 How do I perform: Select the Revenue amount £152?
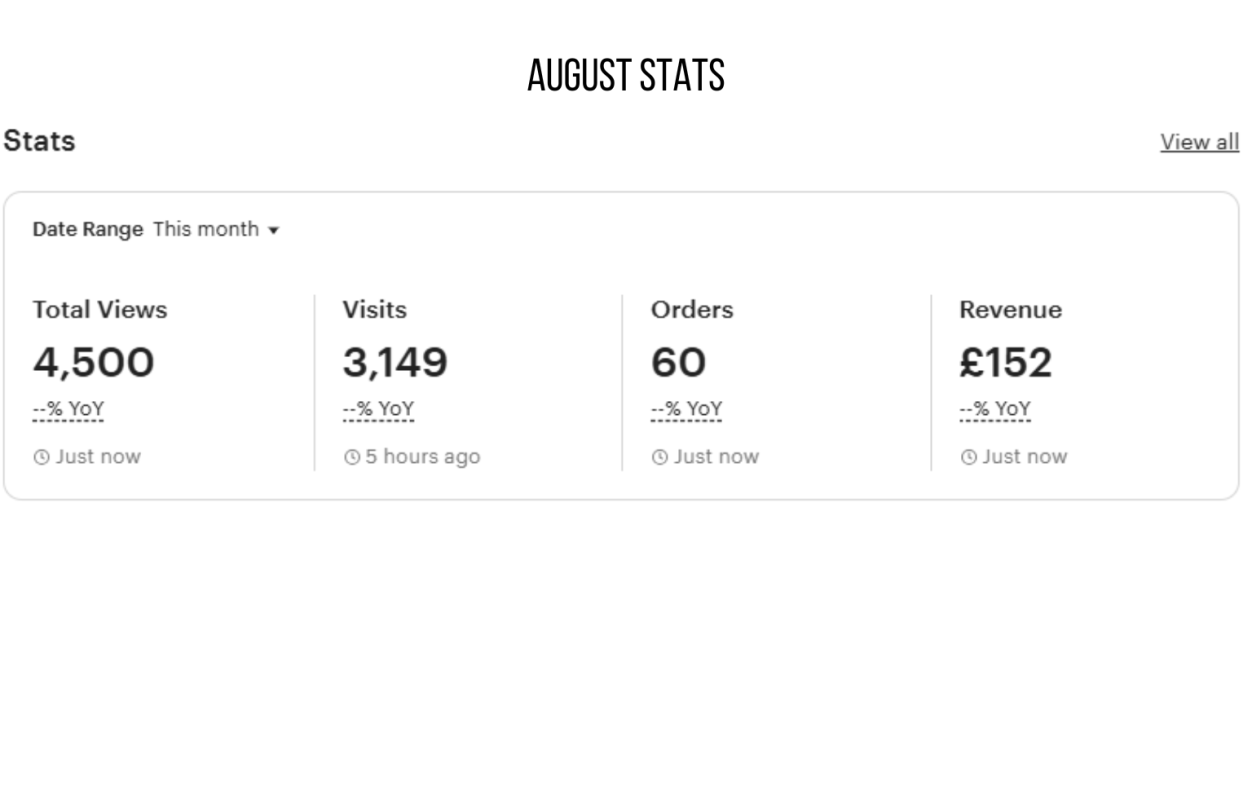point(1005,362)
